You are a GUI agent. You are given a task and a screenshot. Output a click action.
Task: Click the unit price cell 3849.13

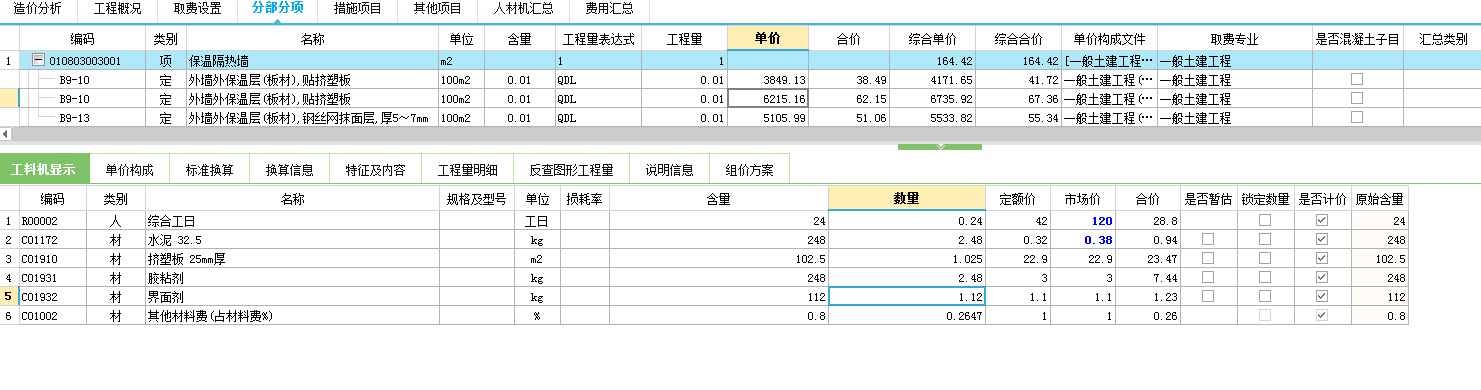click(x=768, y=80)
